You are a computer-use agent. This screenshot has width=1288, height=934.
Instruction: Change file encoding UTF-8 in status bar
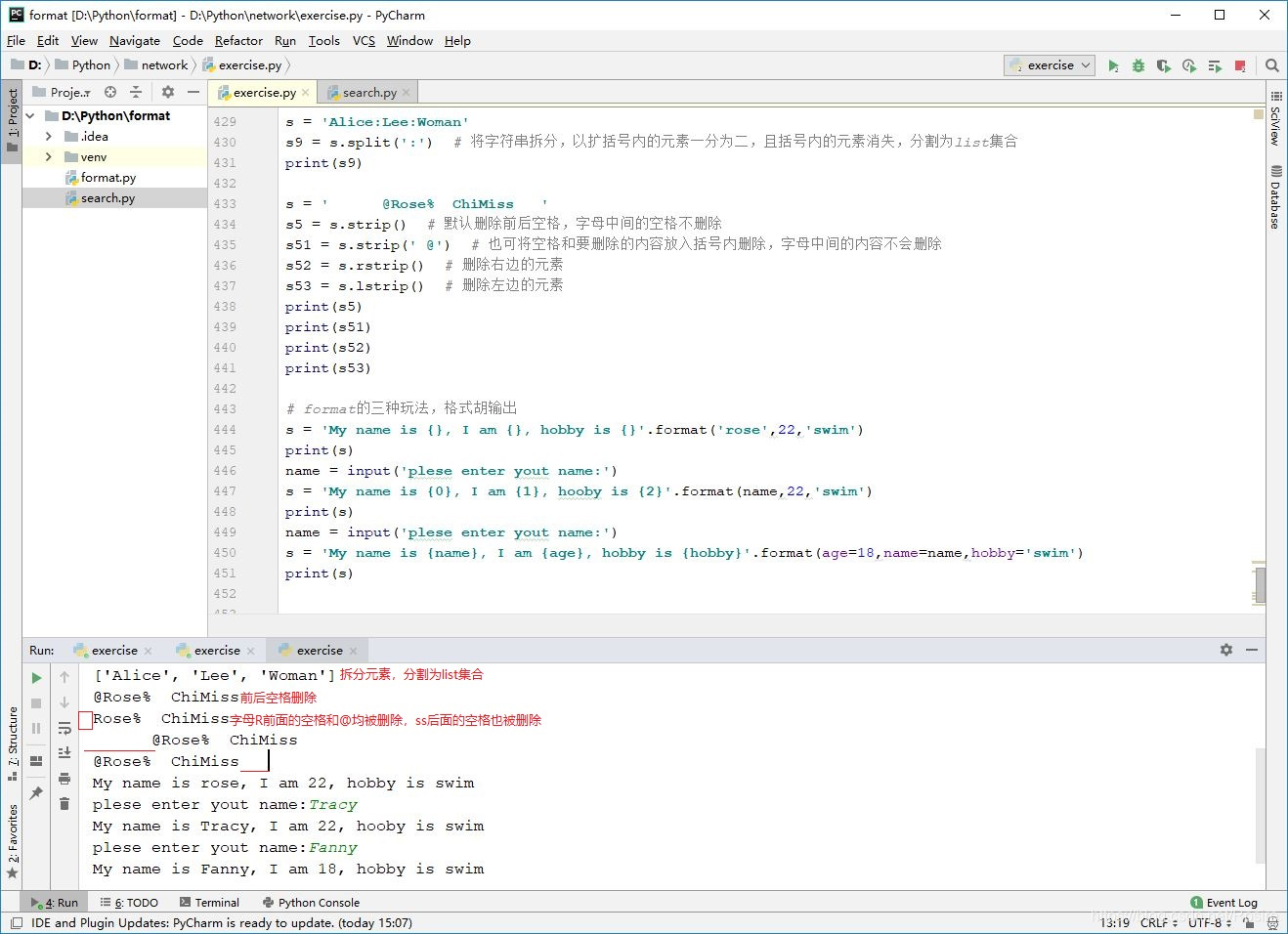click(x=1210, y=922)
